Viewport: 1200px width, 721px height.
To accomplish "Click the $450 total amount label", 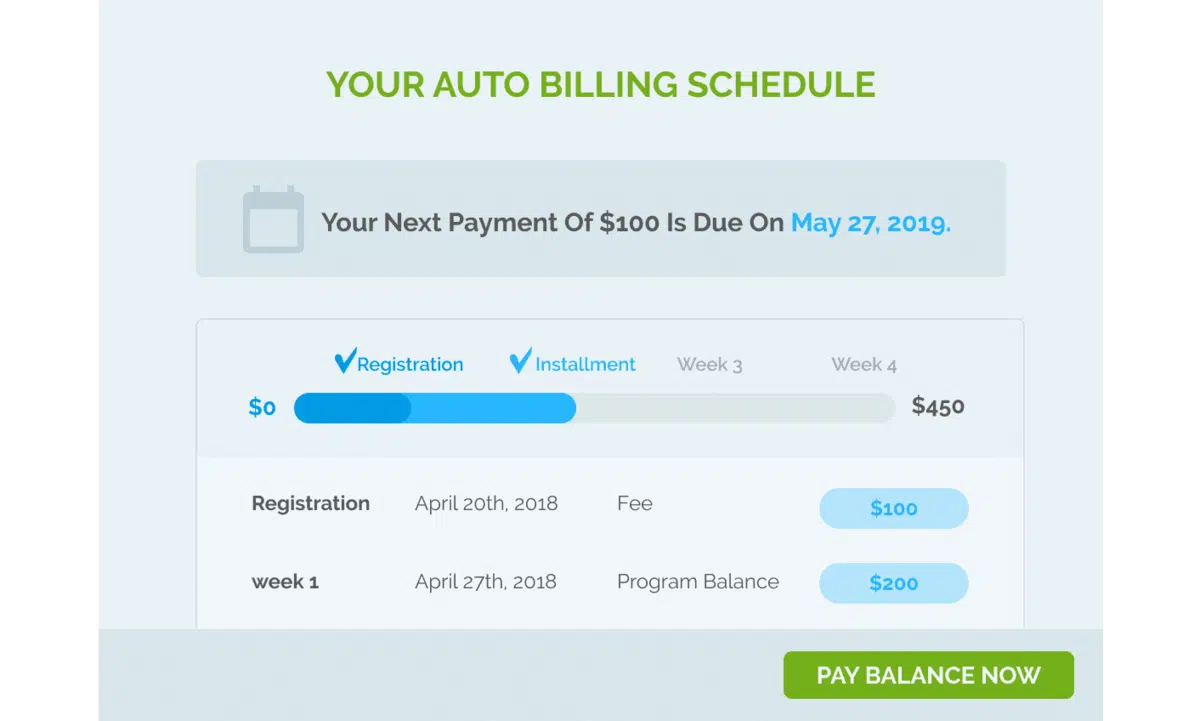I will tap(938, 406).
